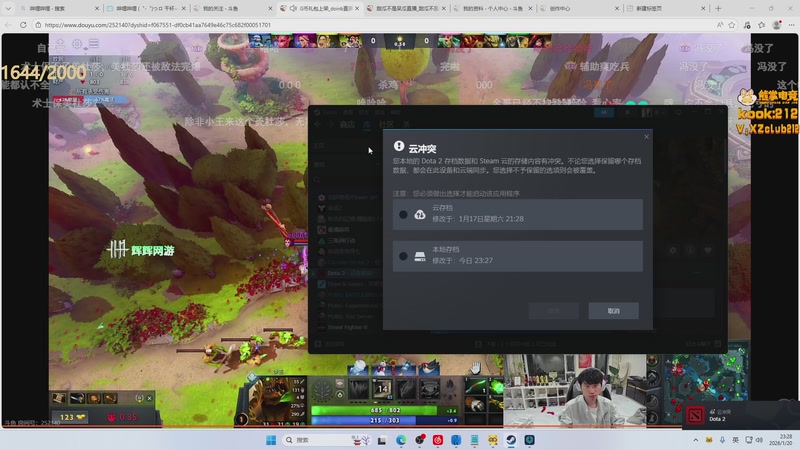Viewport: 800px width, 450px height.
Task: Open the 库 tab in the Steam window
Action: coord(366,124)
